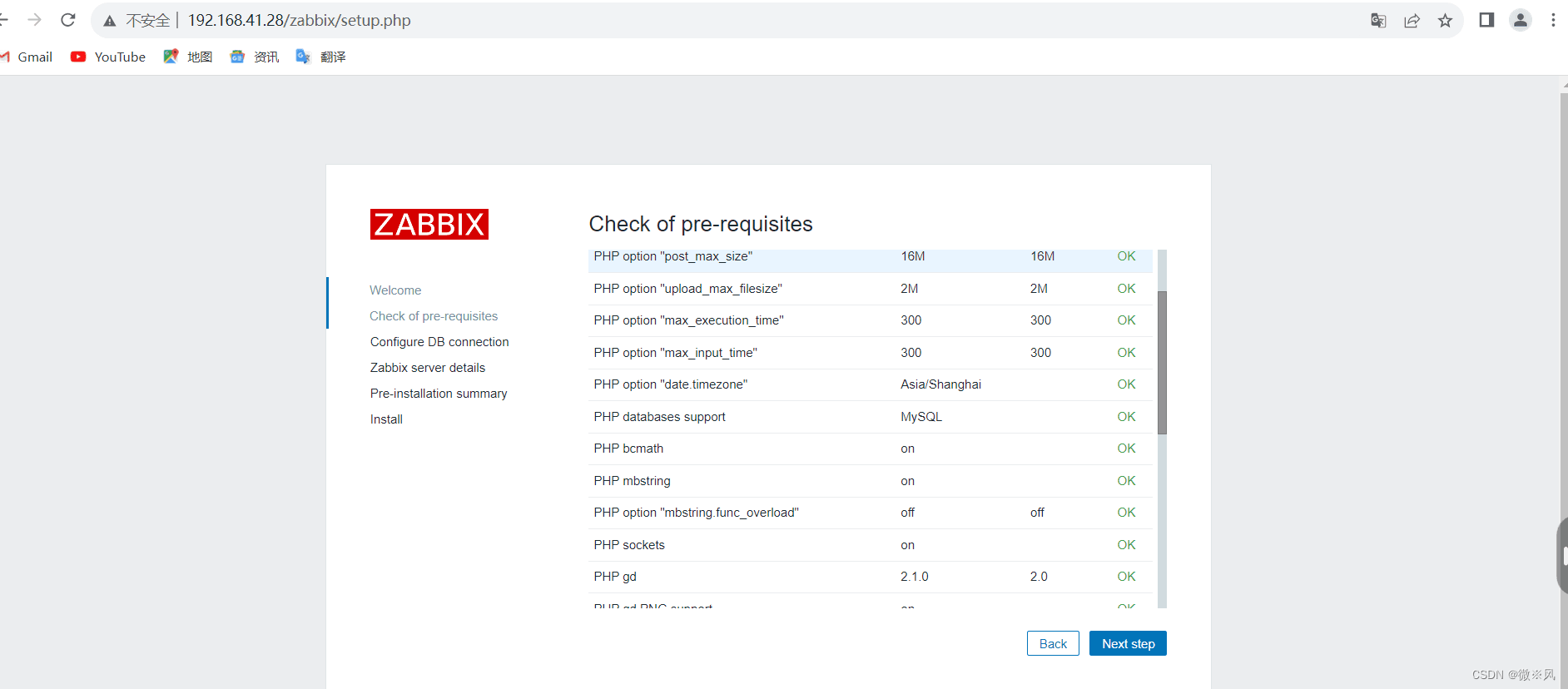The image size is (1568, 689).
Task: Click the '2.1.0' gd version value
Action: (915, 577)
